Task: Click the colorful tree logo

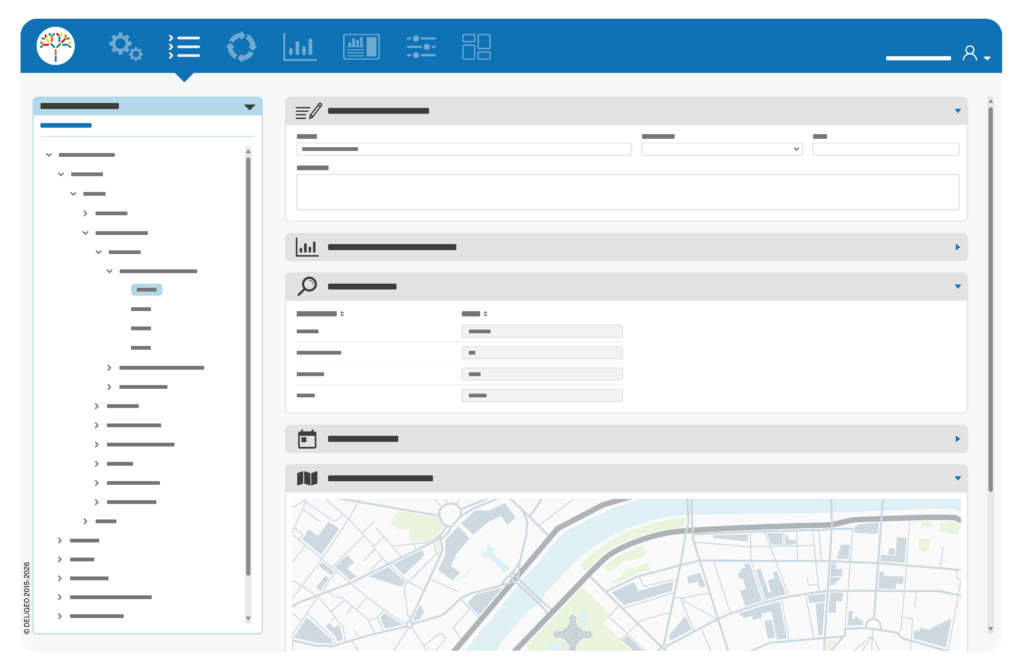Action: [56, 46]
